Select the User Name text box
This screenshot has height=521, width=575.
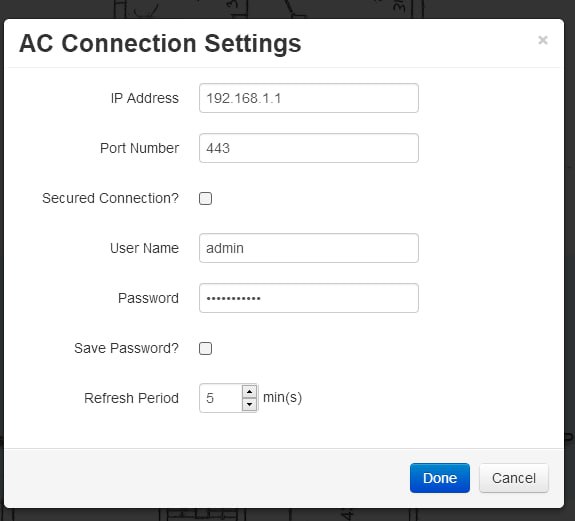[309, 248]
